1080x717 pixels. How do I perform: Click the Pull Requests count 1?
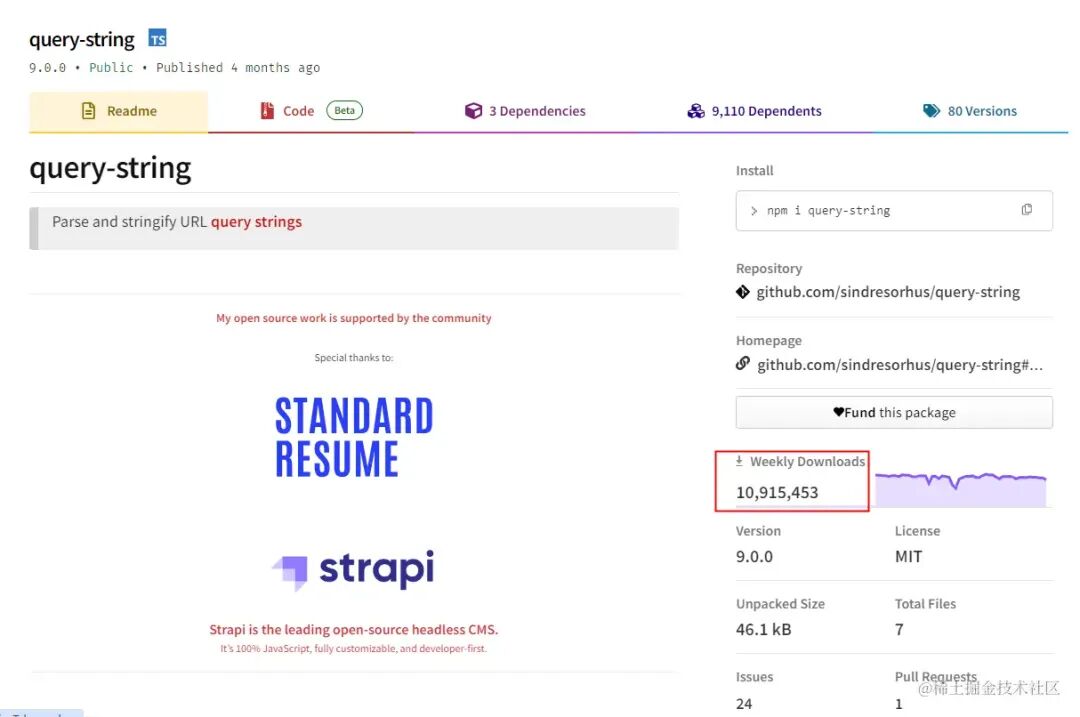(x=898, y=704)
